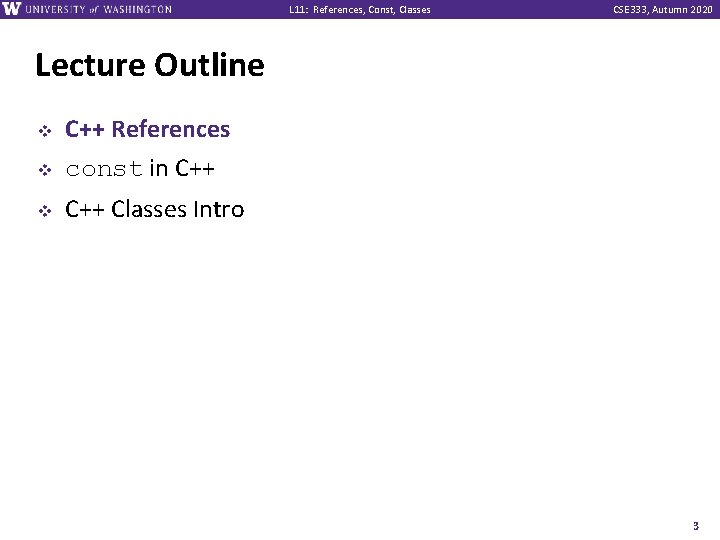Click the 'C++ Classes Intro' outline item
The image size is (720, 540).
click(x=155, y=209)
